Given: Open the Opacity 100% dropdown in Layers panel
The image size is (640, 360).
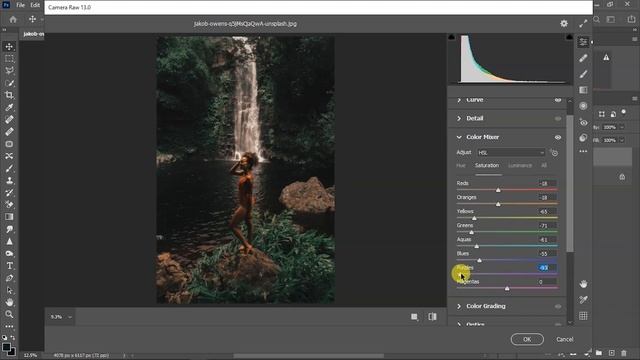Looking at the screenshot, I should [622, 127].
